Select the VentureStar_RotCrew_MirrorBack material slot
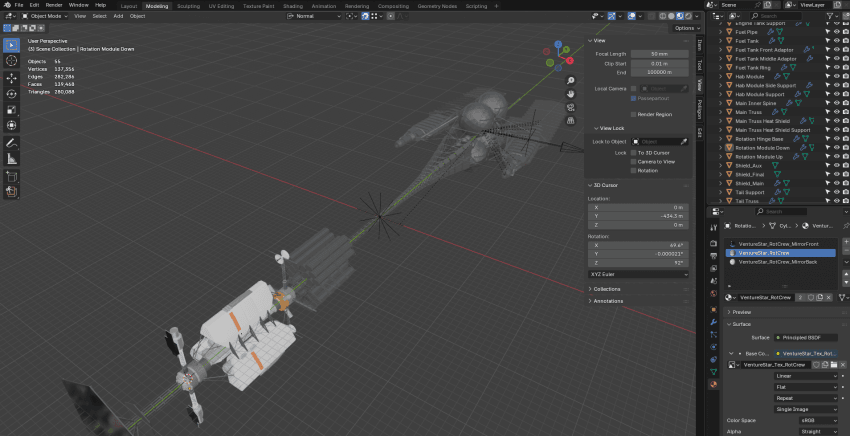Viewport: 850px width, 436px height. pyautogui.click(x=781, y=262)
